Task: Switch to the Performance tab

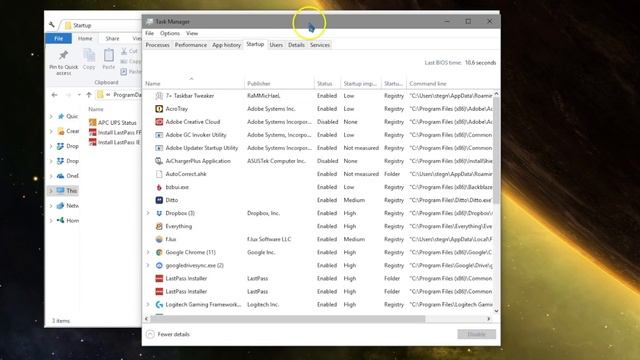Action: (x=191, y=45)
